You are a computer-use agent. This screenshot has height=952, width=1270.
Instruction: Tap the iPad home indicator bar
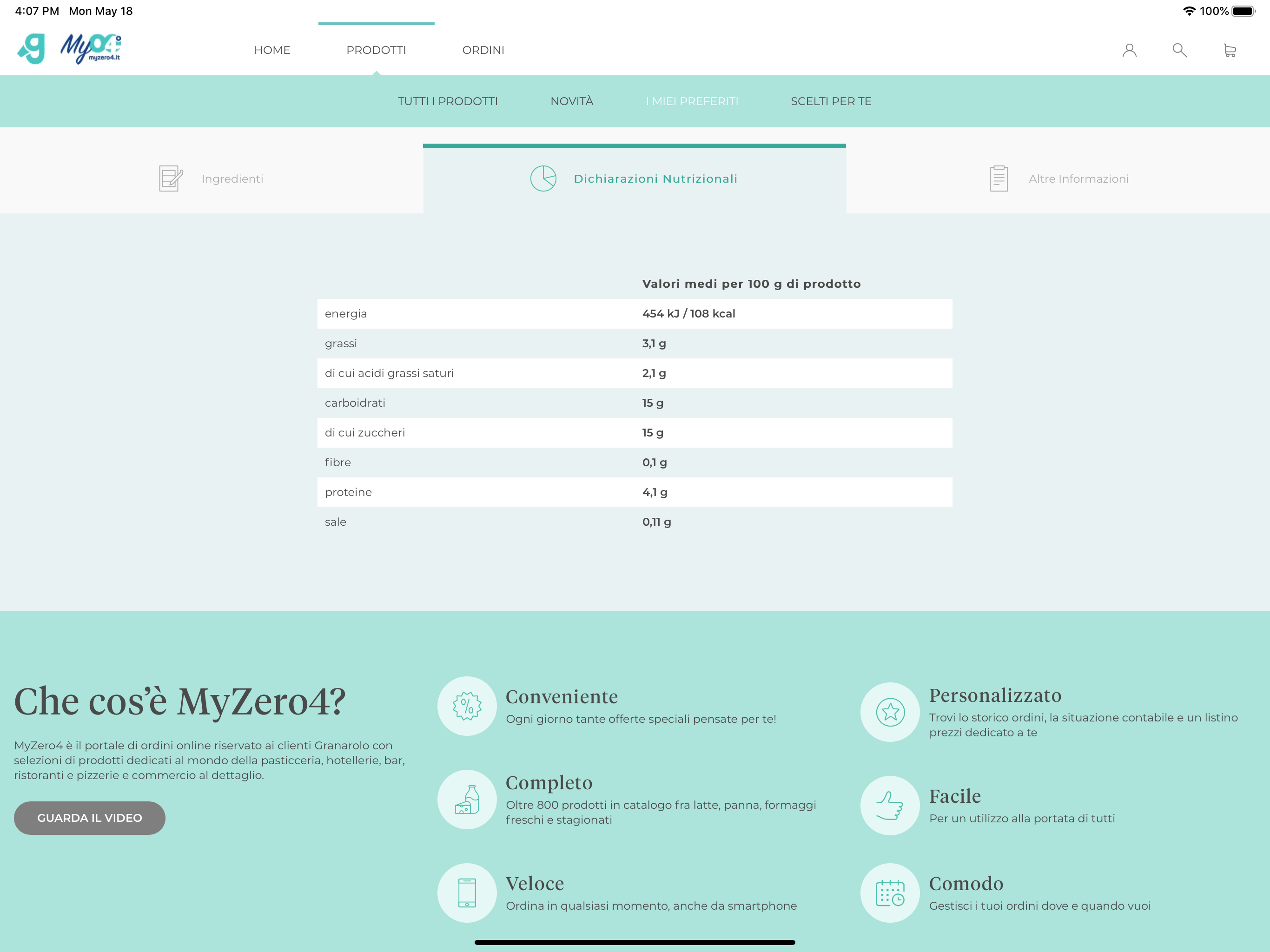tap(635, 942)
